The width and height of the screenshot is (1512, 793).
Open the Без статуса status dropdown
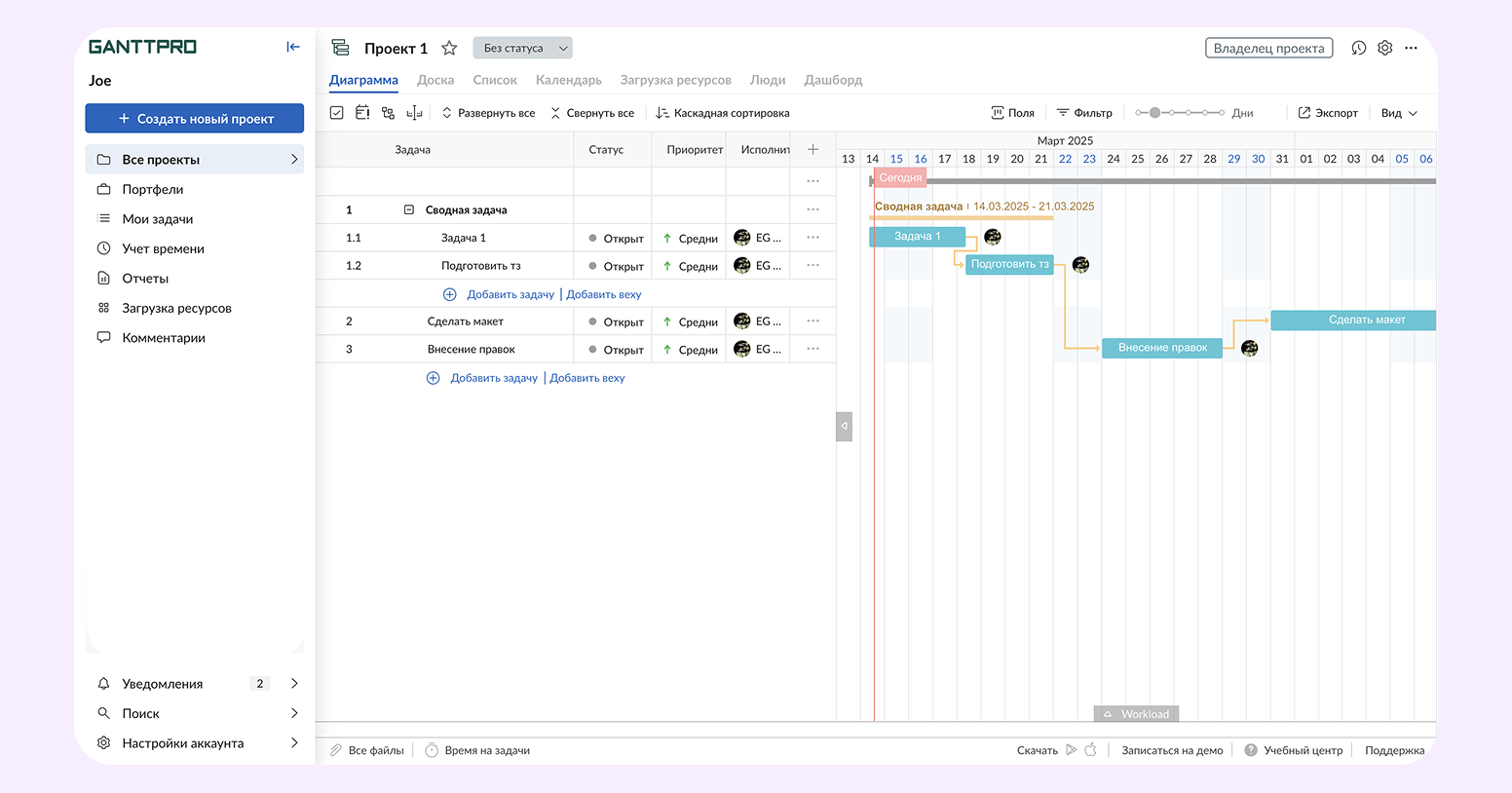522,47
